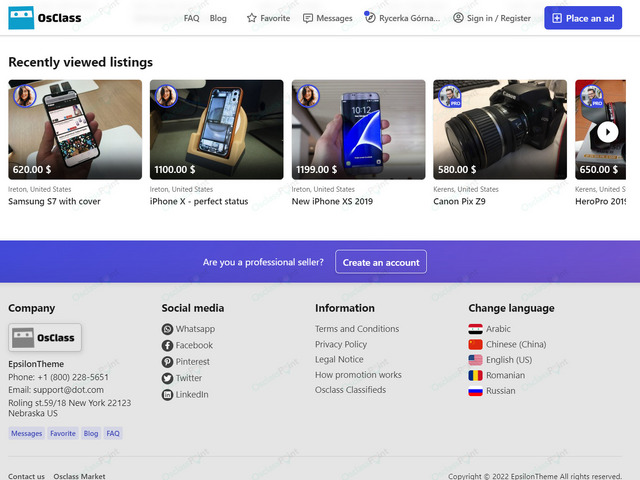Viewport: 640px width, 480px height.
Task: Click the Place an ad button
Action: (583, 18)
